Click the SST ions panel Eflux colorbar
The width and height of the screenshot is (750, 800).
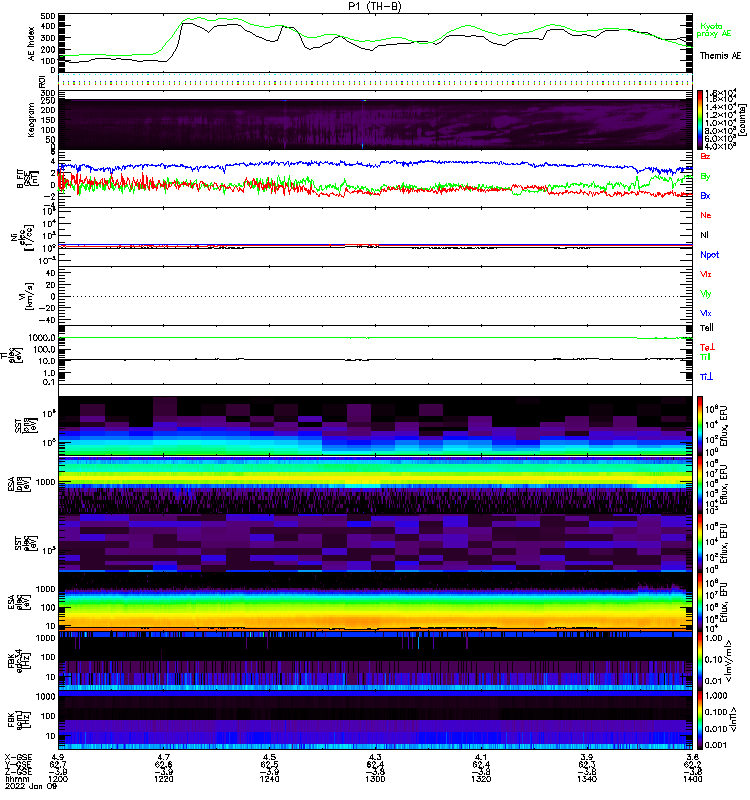(x=700, y=426)
